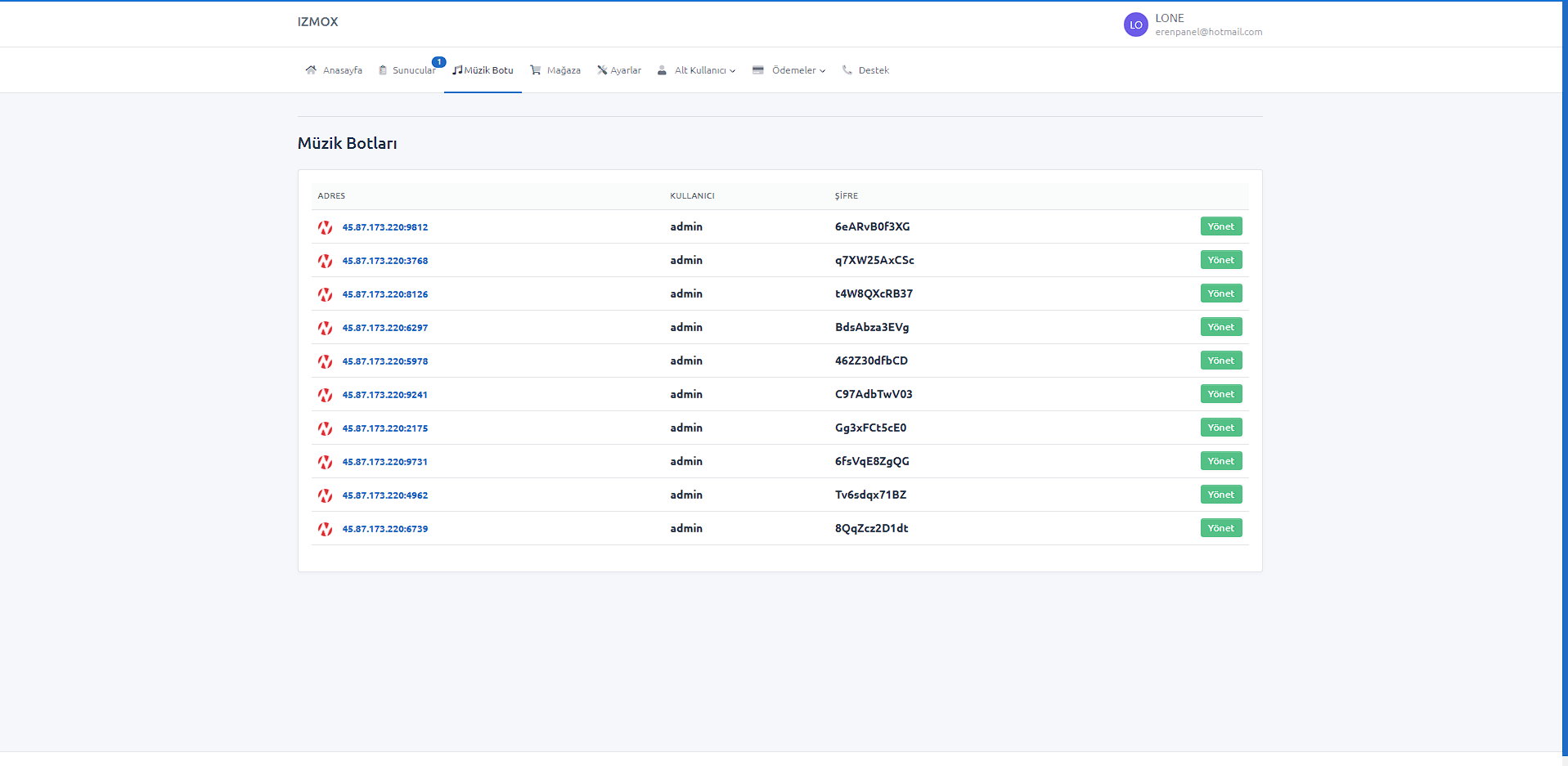The image size is (1568, 766).
Task: Switch to the Müzik Botu tab
Action: coord(483,70)
